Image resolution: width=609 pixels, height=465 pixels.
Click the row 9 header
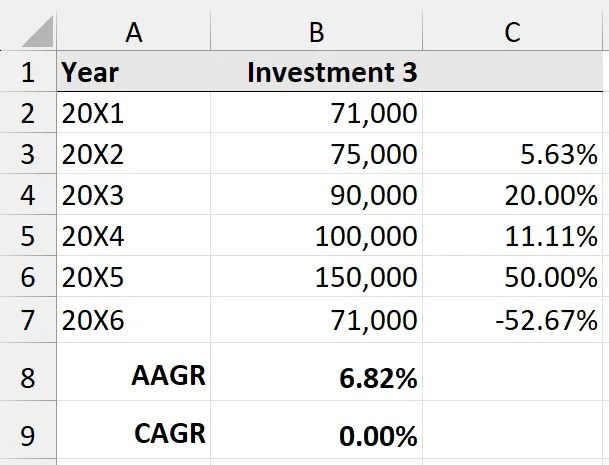pyautogui.click(x=28, y=436)
